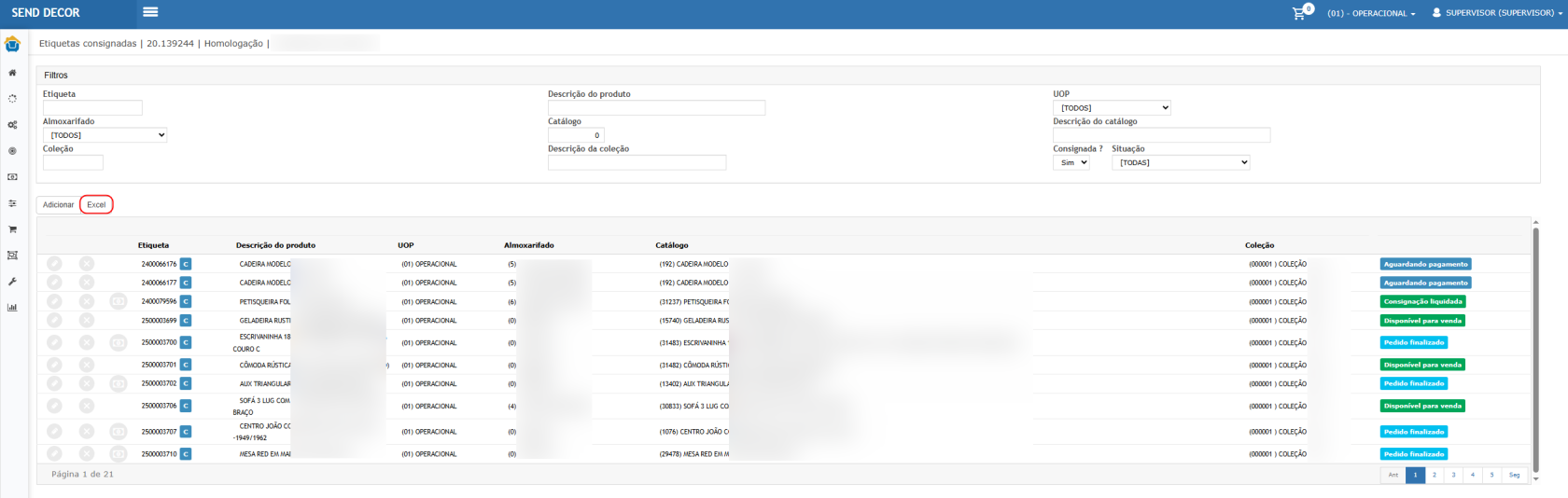Click cancel X icon for label 2400066176
Image resolution: width=1568 pixels, height=498 pixels.
[87, 264]
